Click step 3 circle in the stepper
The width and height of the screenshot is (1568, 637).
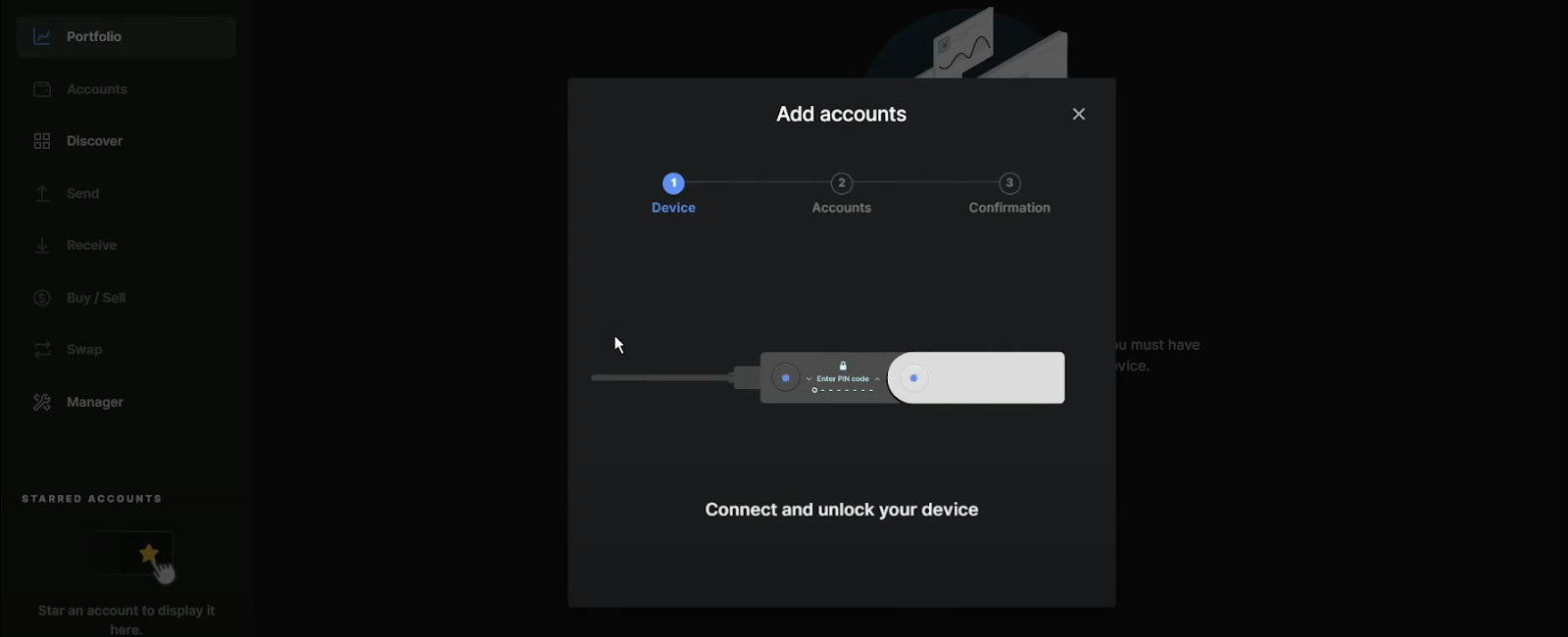pos(1009,183)
